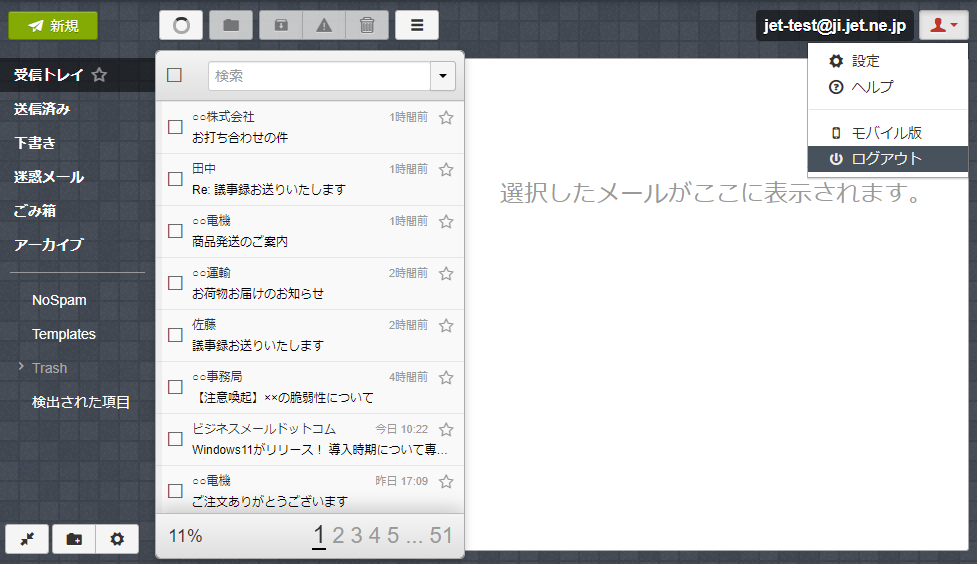Expand the Trash folder tree

click(21, 368)
